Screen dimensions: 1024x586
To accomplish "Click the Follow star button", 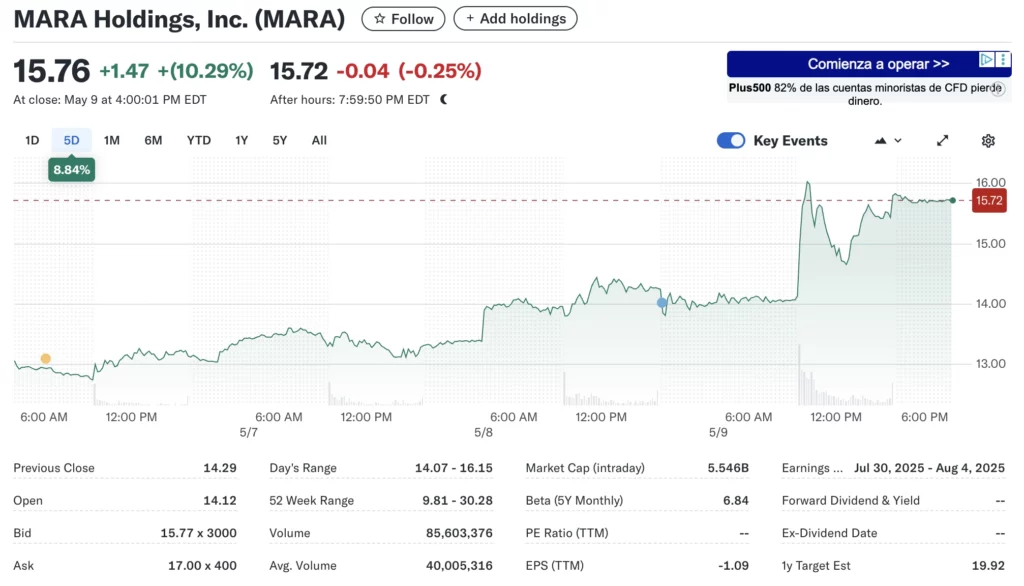I will pyautogui.click(x=403, y=19).
